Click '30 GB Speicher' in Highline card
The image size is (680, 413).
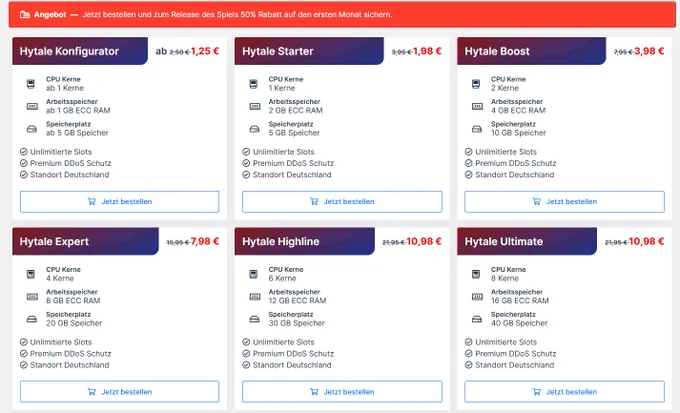pyautogui.click(x=297, y=323)
